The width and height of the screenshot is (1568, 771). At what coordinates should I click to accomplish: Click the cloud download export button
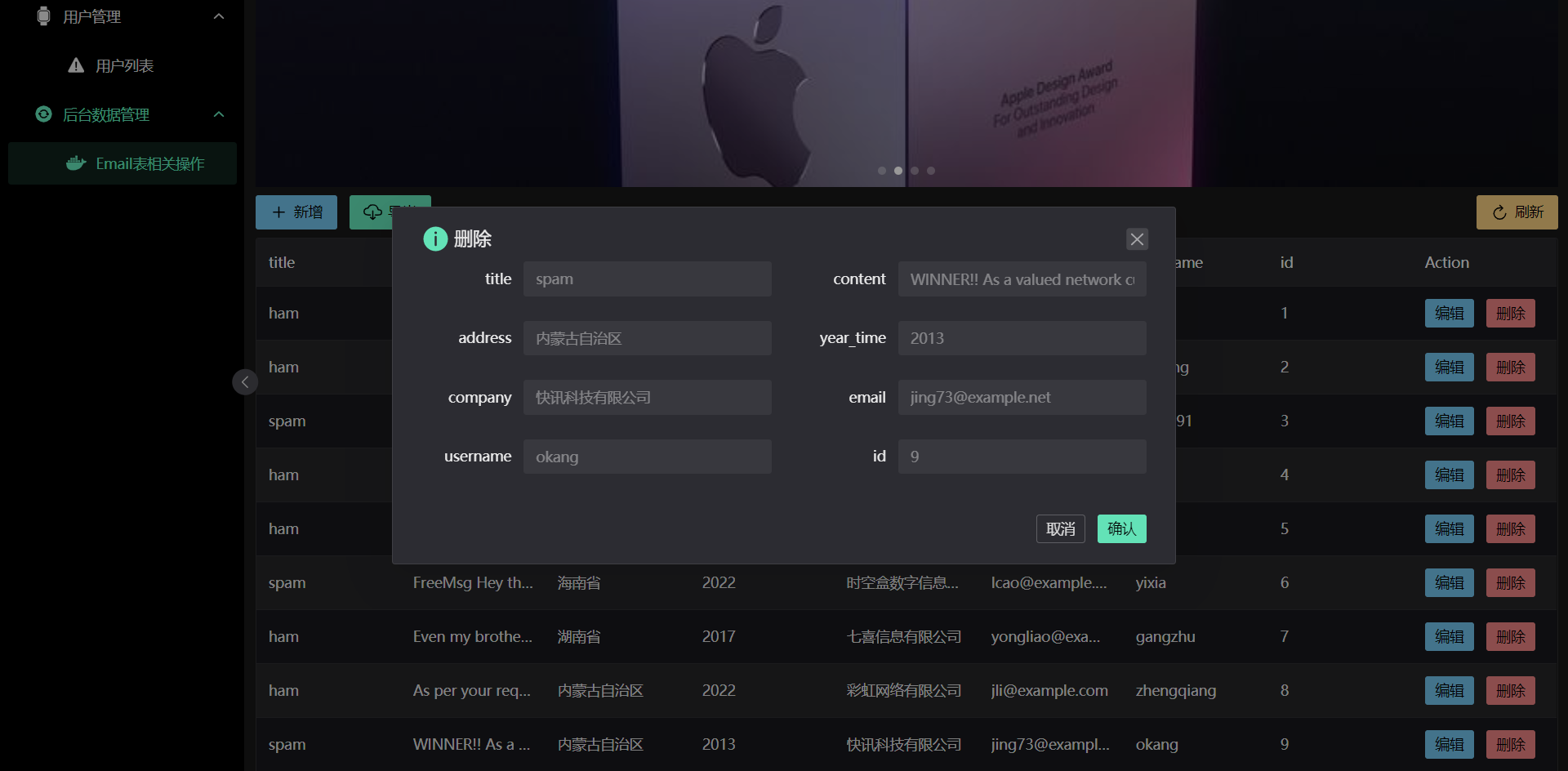tap(371, 212)
